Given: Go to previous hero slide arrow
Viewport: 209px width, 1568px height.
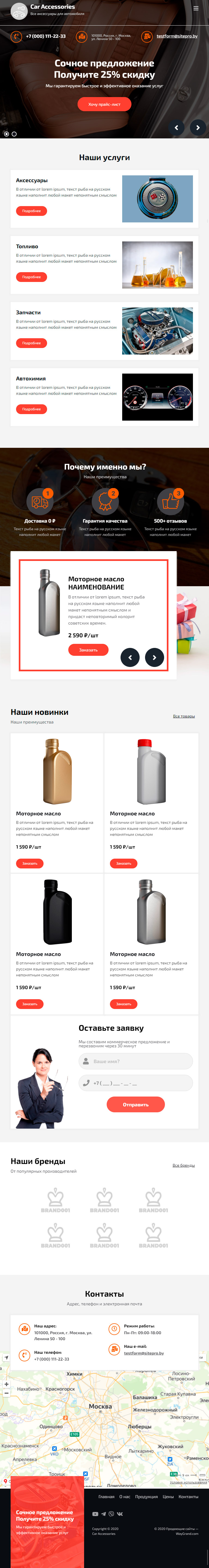Looking at the screenshot, I should coord(177,127).
